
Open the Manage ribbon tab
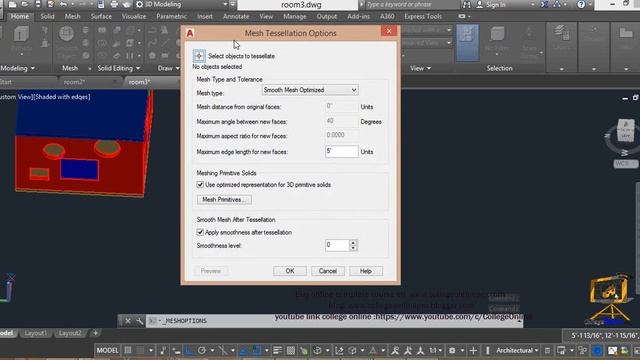coord(295,16)
